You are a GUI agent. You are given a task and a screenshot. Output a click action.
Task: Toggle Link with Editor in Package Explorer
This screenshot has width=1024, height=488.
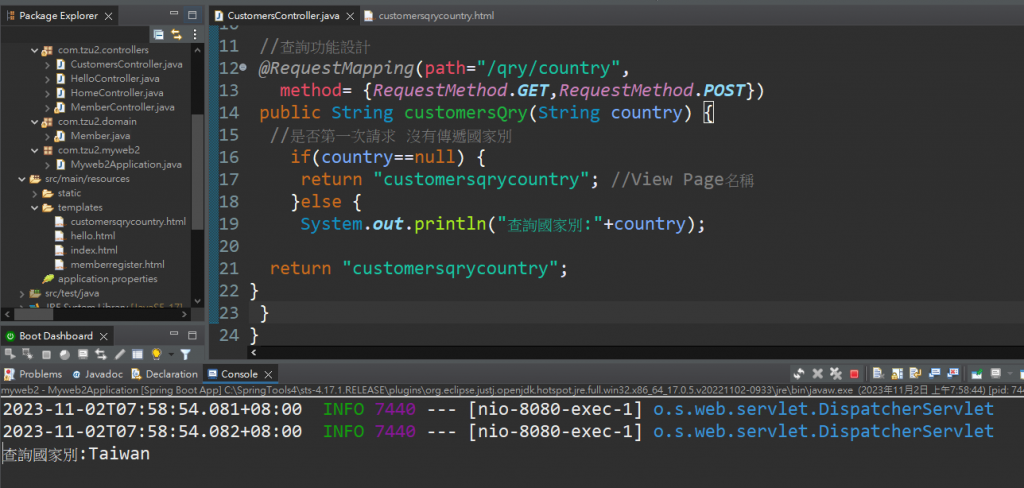(x=176, y=35)
